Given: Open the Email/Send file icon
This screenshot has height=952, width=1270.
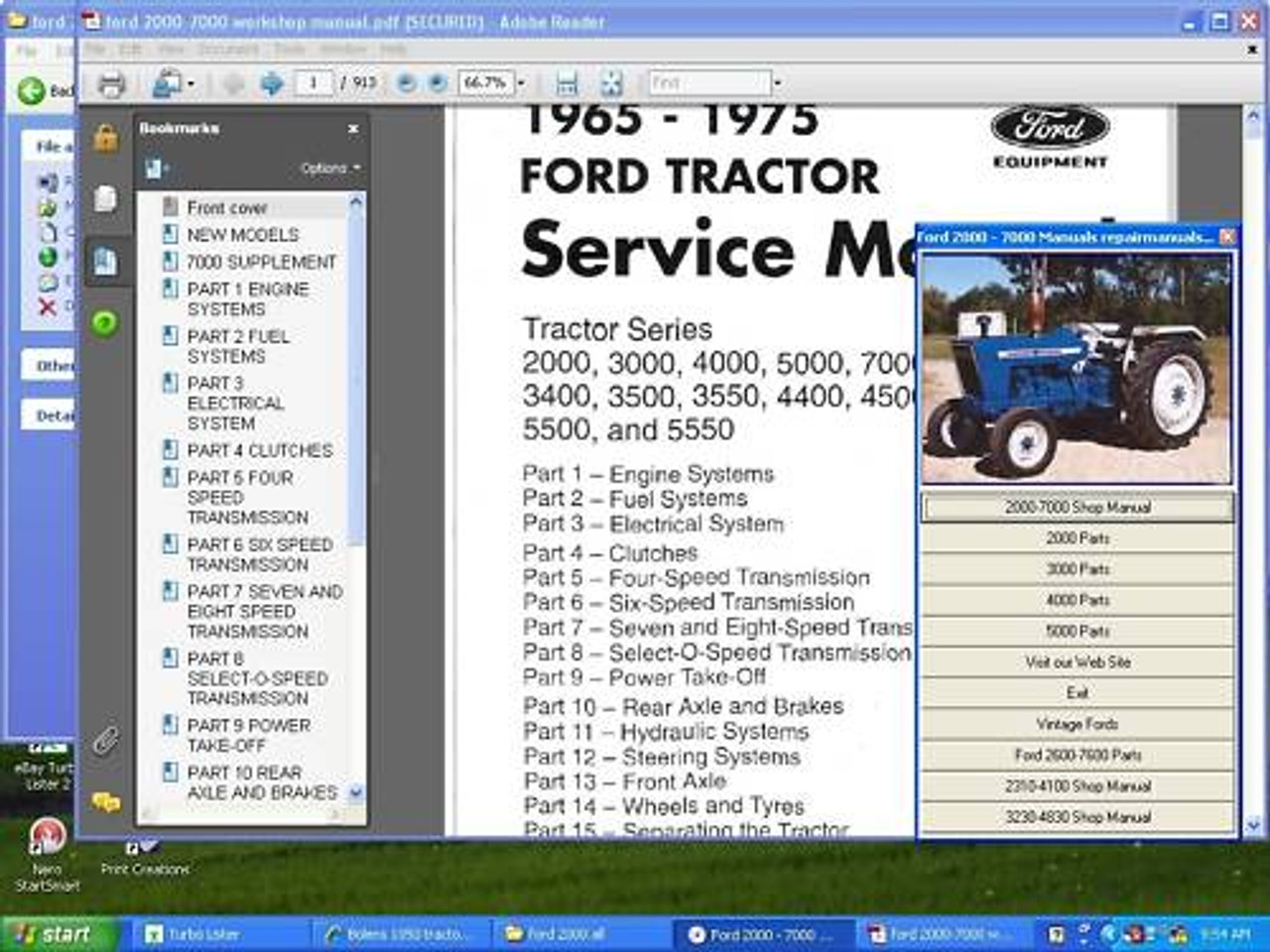Looking at the screenshot, I should coord(166,81).
